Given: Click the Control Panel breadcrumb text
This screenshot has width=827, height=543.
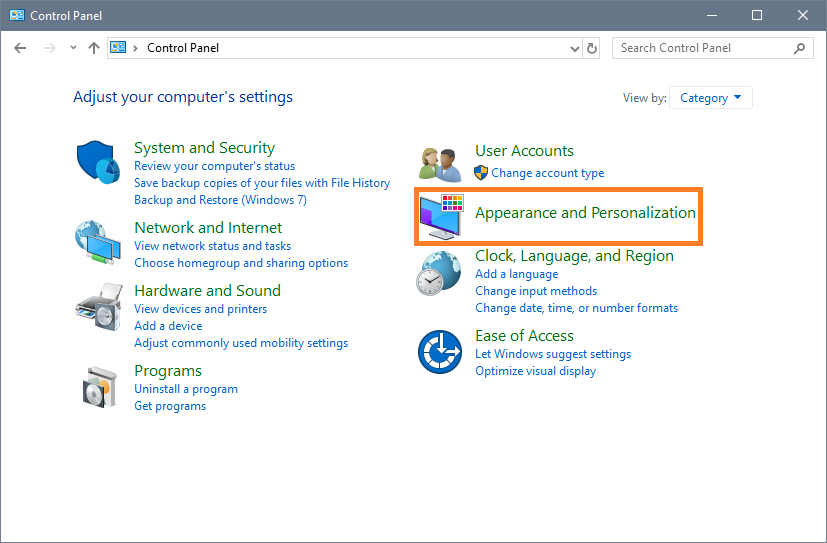Looking at the screenshot, I should (x=183, y=48).
